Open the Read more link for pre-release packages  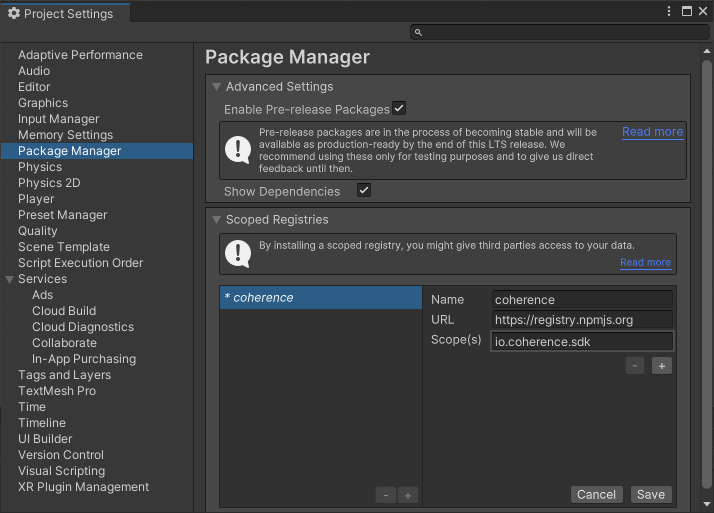click(x=652, y=132)
